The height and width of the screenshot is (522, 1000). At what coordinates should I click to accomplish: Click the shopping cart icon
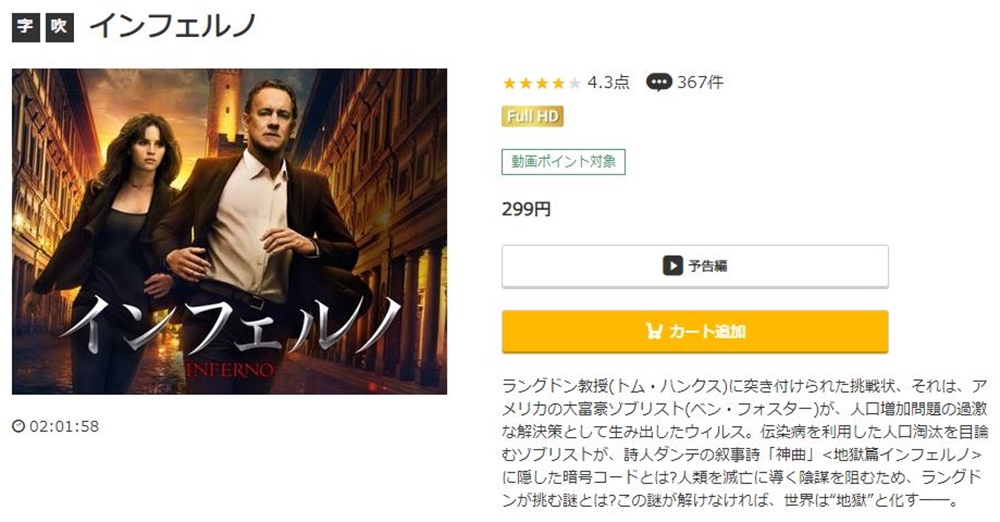coord(654,331)
